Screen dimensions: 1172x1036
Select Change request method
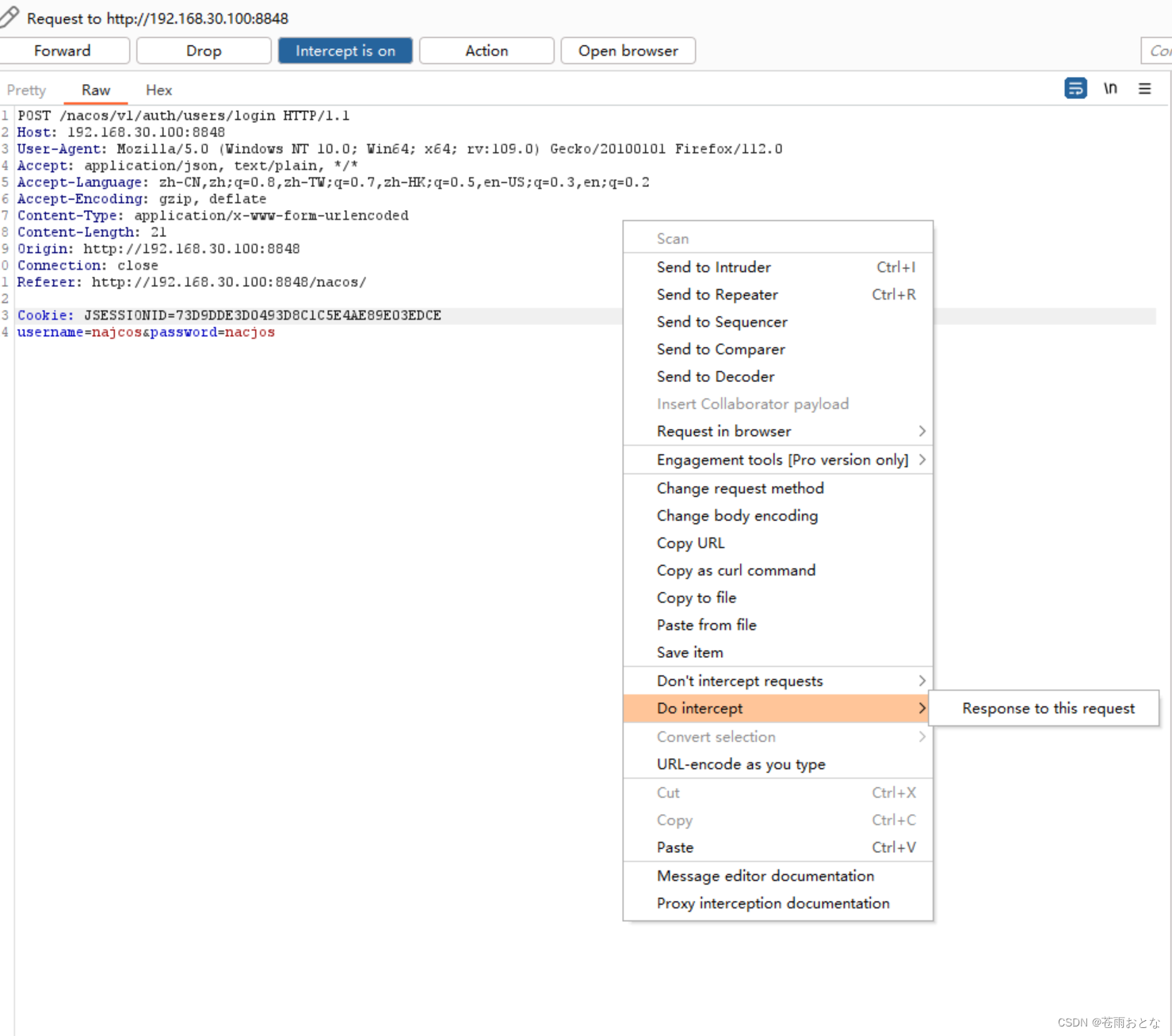pyautogui.click(x=778, y=488)
